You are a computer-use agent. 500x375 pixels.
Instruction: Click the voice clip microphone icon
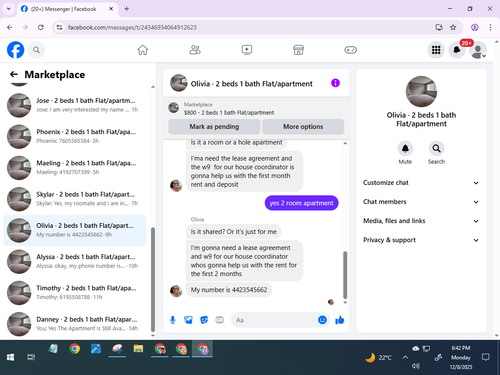[173, 320]
